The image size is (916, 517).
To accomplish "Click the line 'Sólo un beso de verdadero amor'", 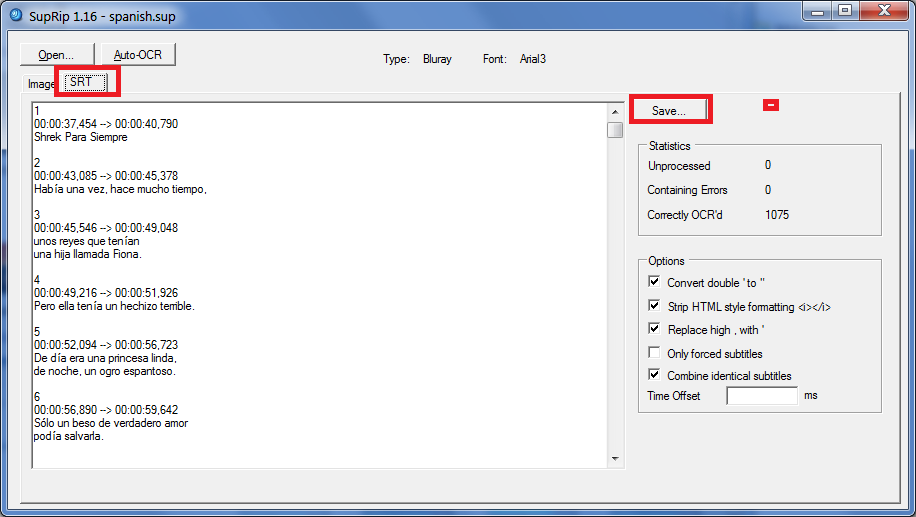I will point(111,423).
